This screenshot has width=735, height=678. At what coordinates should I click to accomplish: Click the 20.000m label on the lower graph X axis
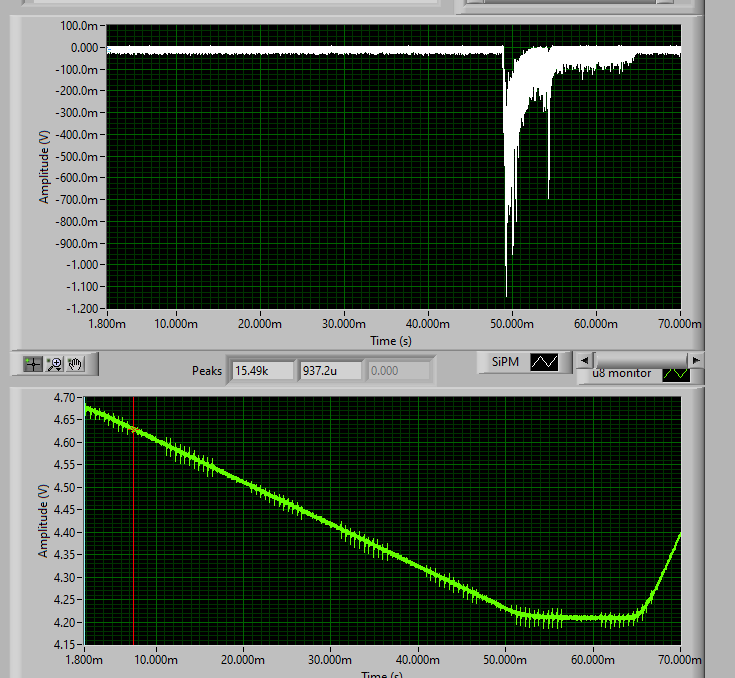(x=243, y=660)
